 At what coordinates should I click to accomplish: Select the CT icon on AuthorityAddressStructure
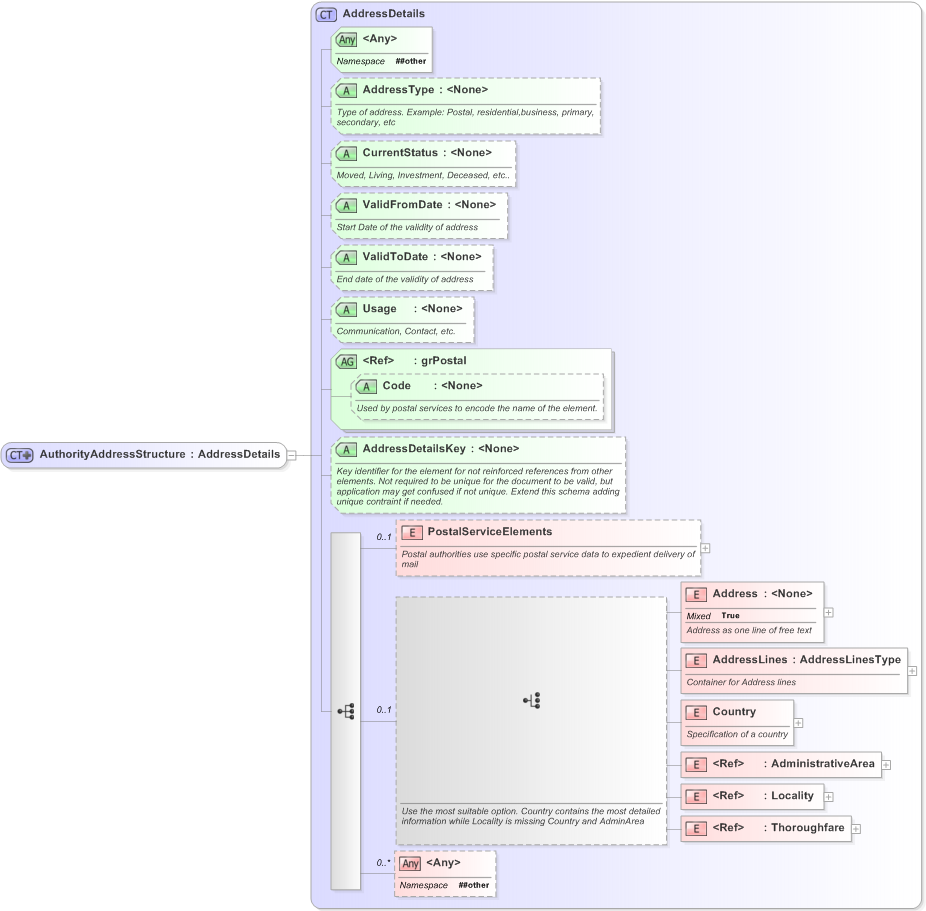coord(16,454)
